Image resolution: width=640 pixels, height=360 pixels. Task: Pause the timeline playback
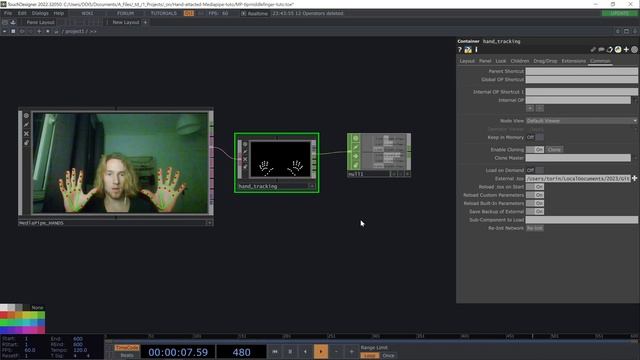coord(290,351)
